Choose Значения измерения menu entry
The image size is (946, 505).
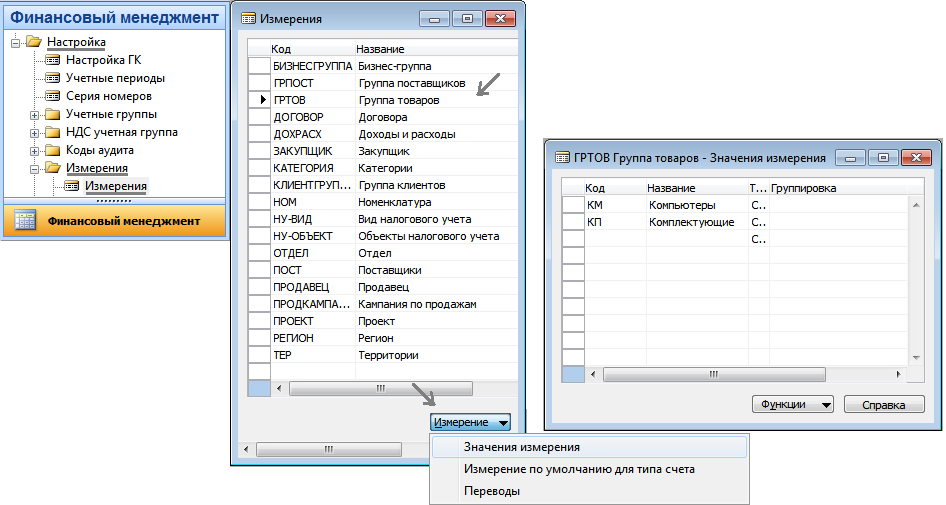click(x=589, y=447)
